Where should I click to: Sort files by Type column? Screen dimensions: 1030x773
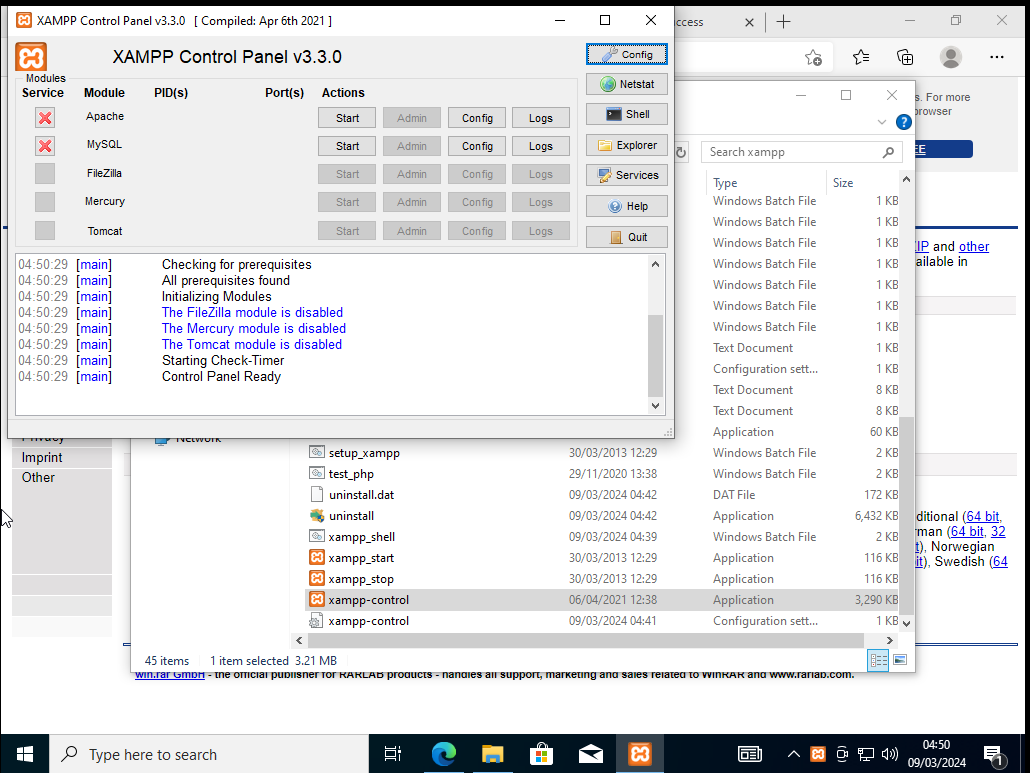coord(766,183)
